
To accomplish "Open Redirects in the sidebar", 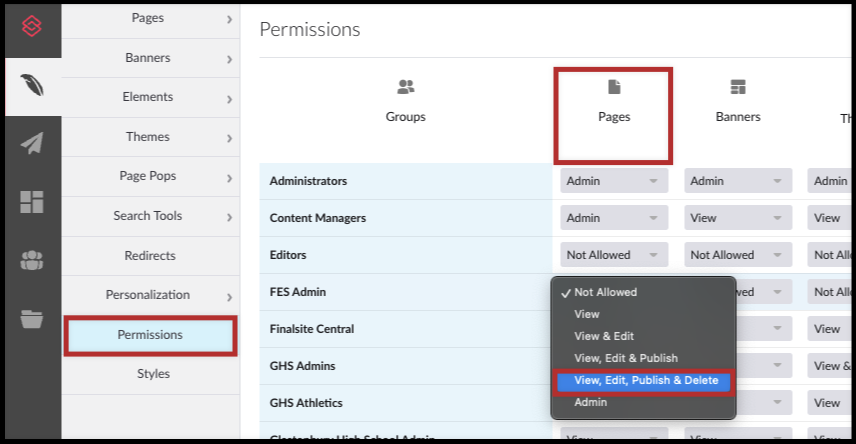I will point(151,256).
